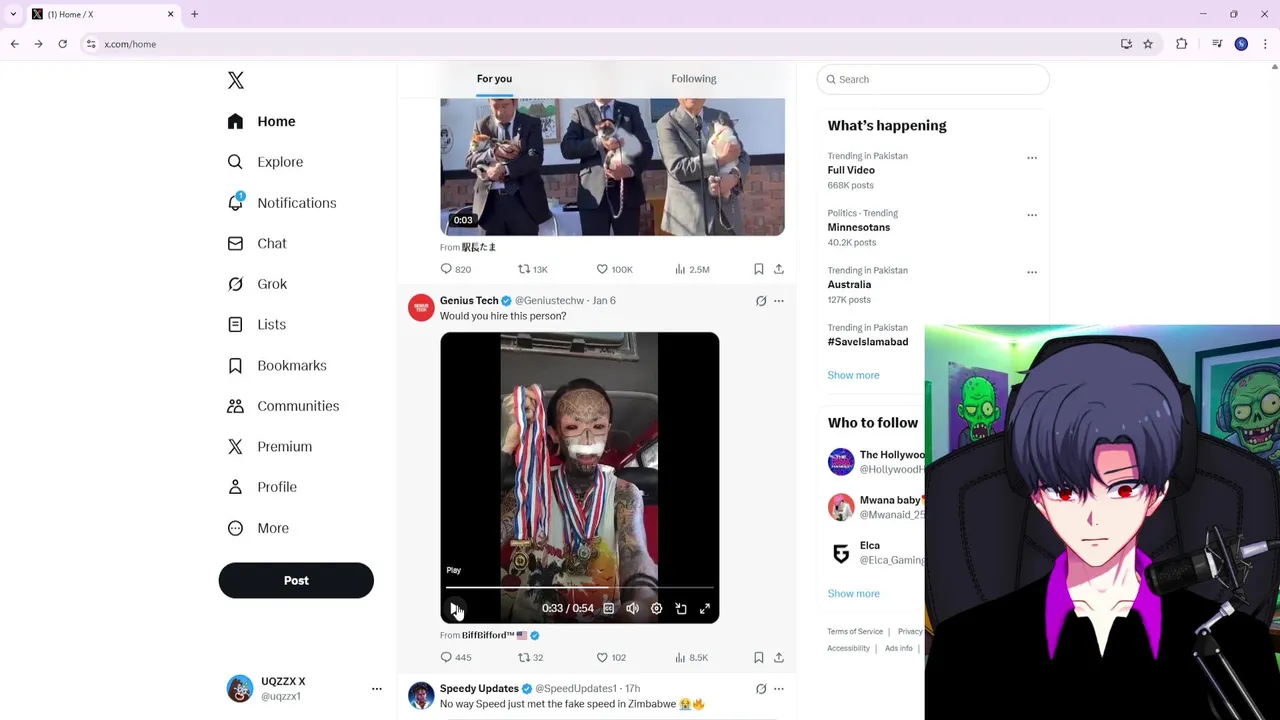Open the Premium page

pyautogui.click(x=269, y=446)
